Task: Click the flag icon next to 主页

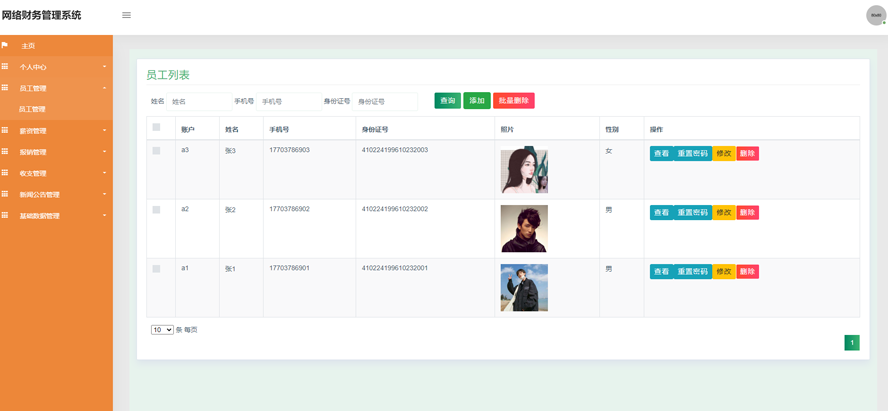Action: [5, 45]
